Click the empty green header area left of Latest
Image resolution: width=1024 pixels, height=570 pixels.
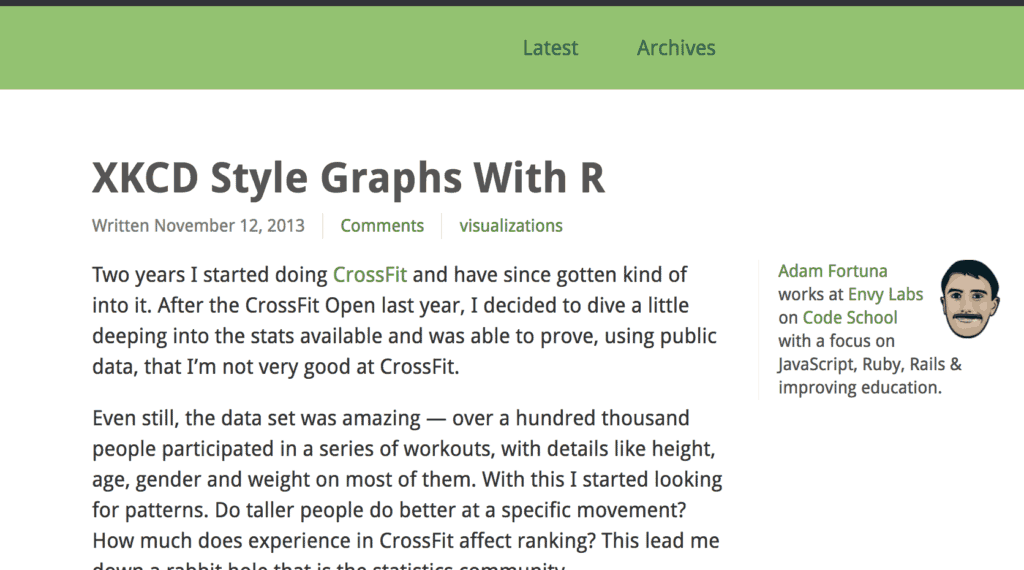tap(250, 48)
